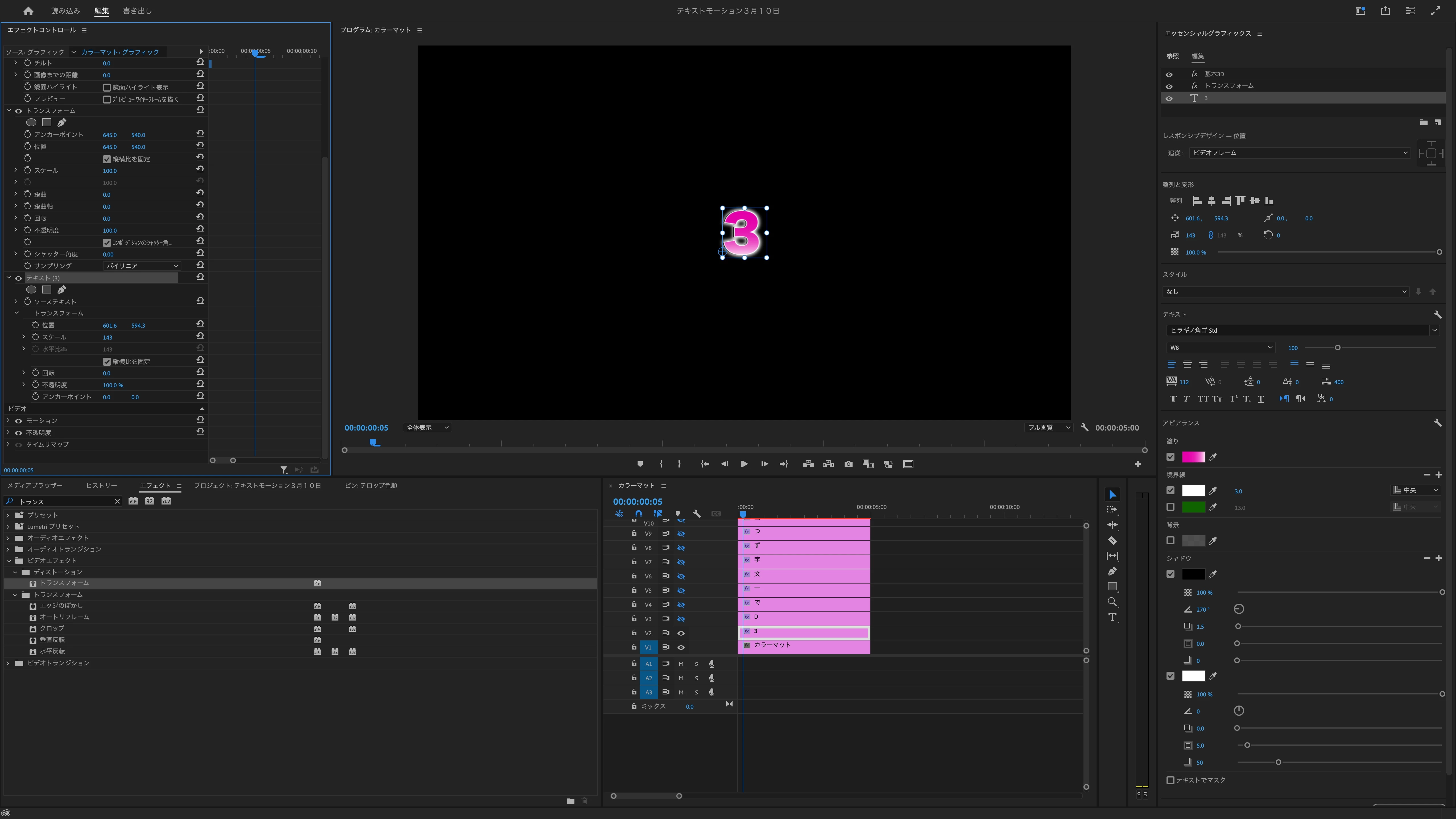Check the テキストでマスク checkbox
The height and width of the screenshot is (819, 1456).
click(x=1170, y=780)
